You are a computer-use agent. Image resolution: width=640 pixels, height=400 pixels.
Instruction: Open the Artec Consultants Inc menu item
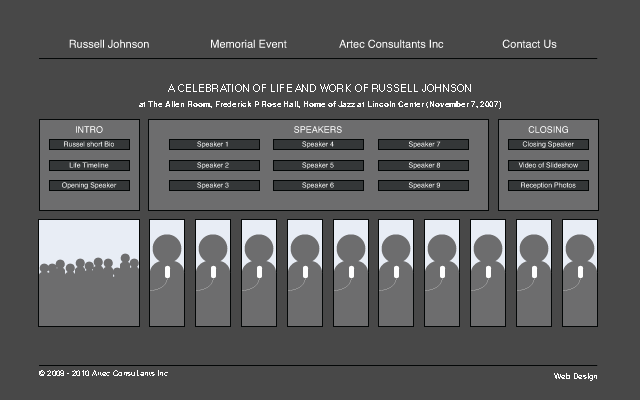tap(391, 44)
